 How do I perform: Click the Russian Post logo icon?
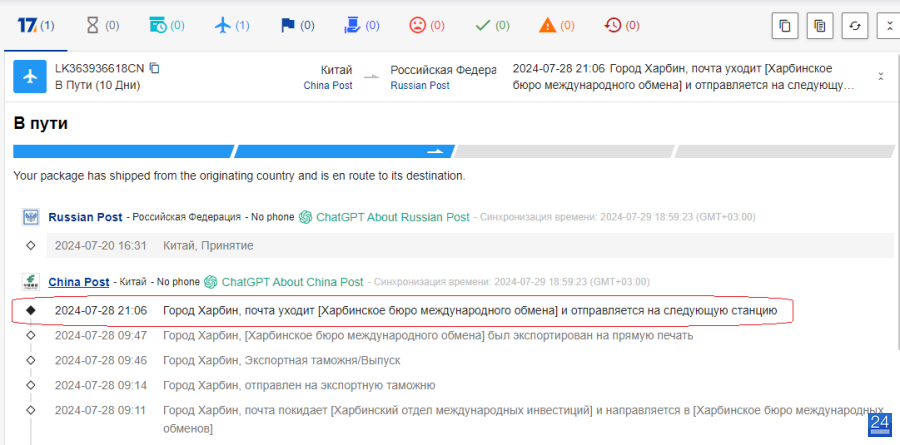30,217
